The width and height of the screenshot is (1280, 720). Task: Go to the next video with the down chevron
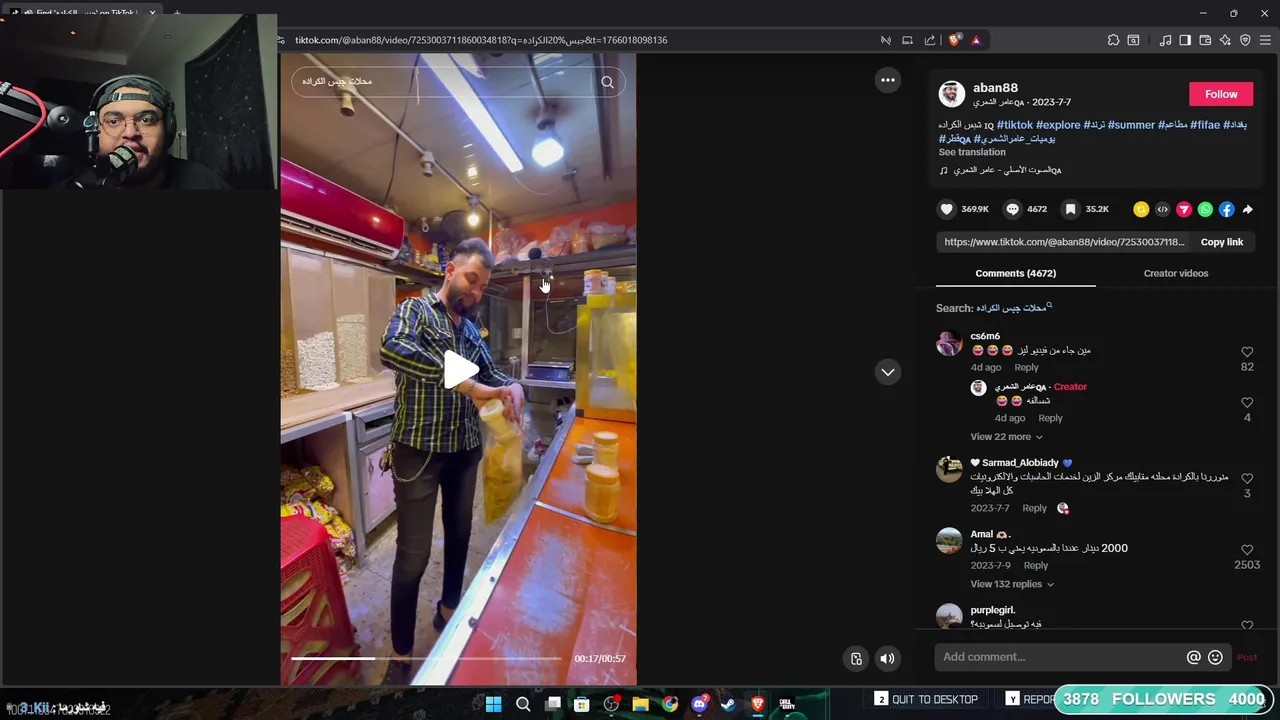pyautogui.click(x=887, y=372)
